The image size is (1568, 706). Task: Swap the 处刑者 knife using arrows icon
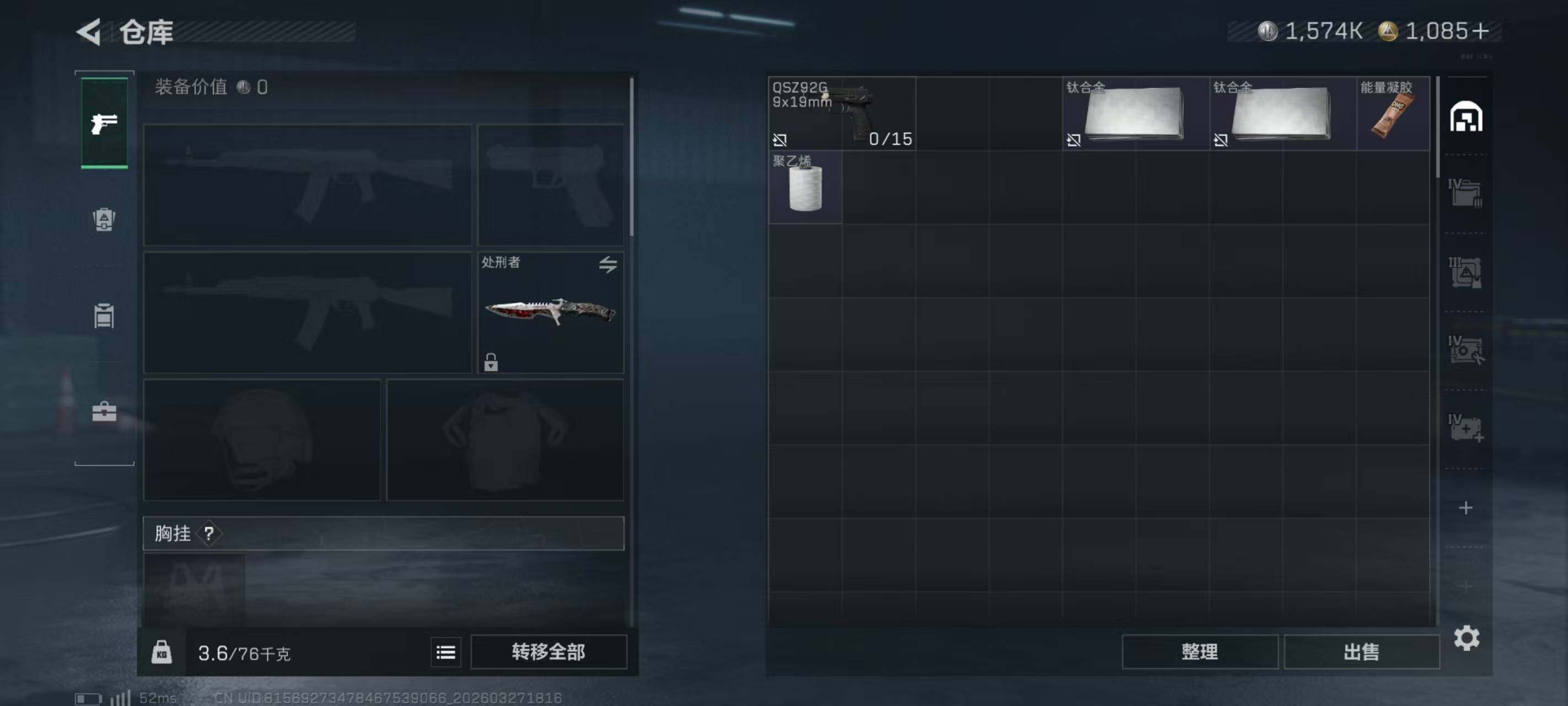(608, 264)
